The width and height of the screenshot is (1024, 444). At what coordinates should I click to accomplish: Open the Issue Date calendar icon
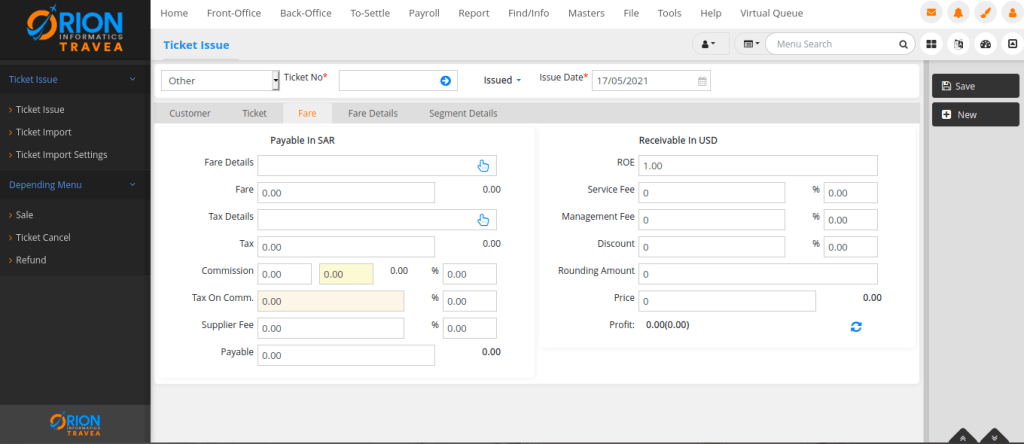(702, 82)
